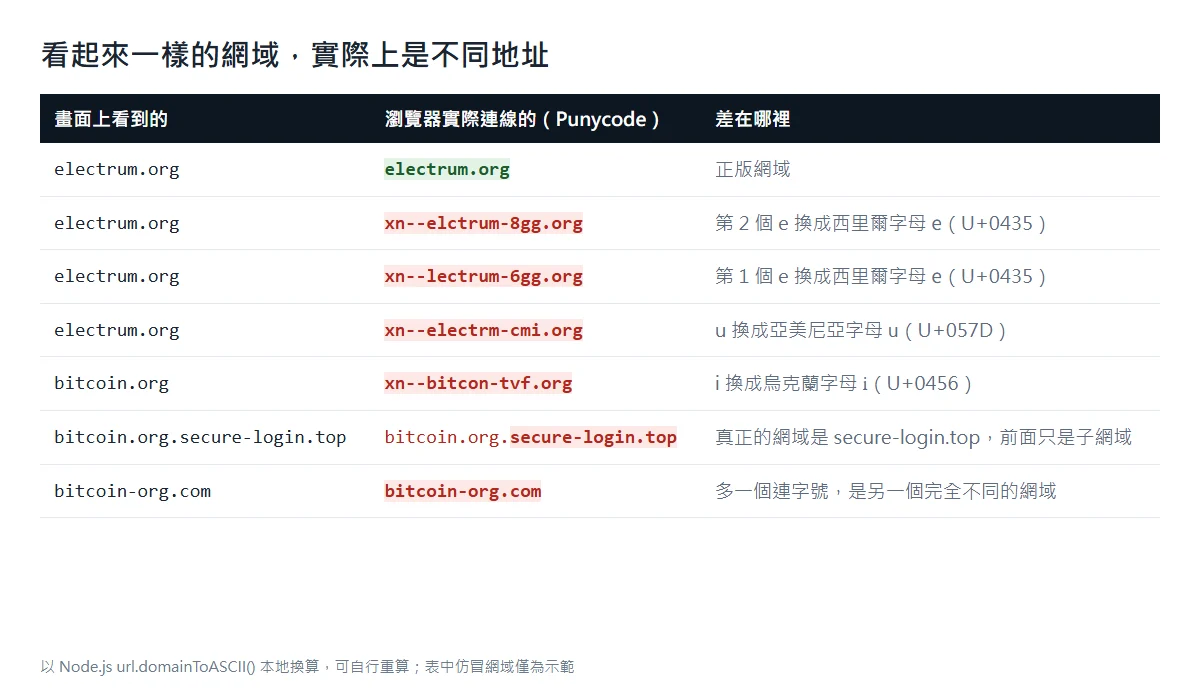
Task: Click displayed electrum.org beside xn--electrm-cmi.org
Action: coord(117,330)
